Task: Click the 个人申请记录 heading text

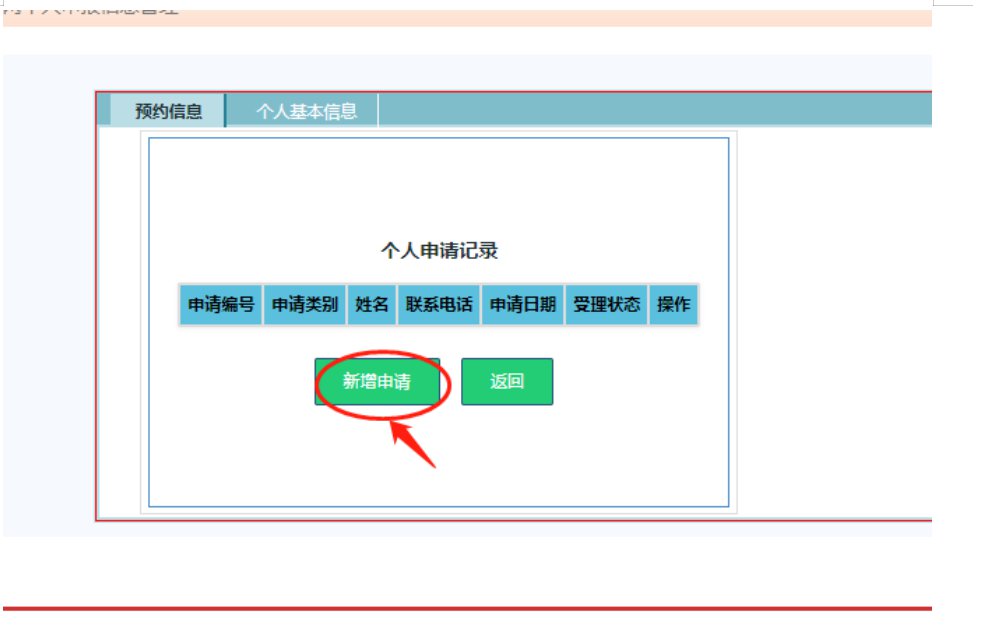Action: tap(438, 250)
